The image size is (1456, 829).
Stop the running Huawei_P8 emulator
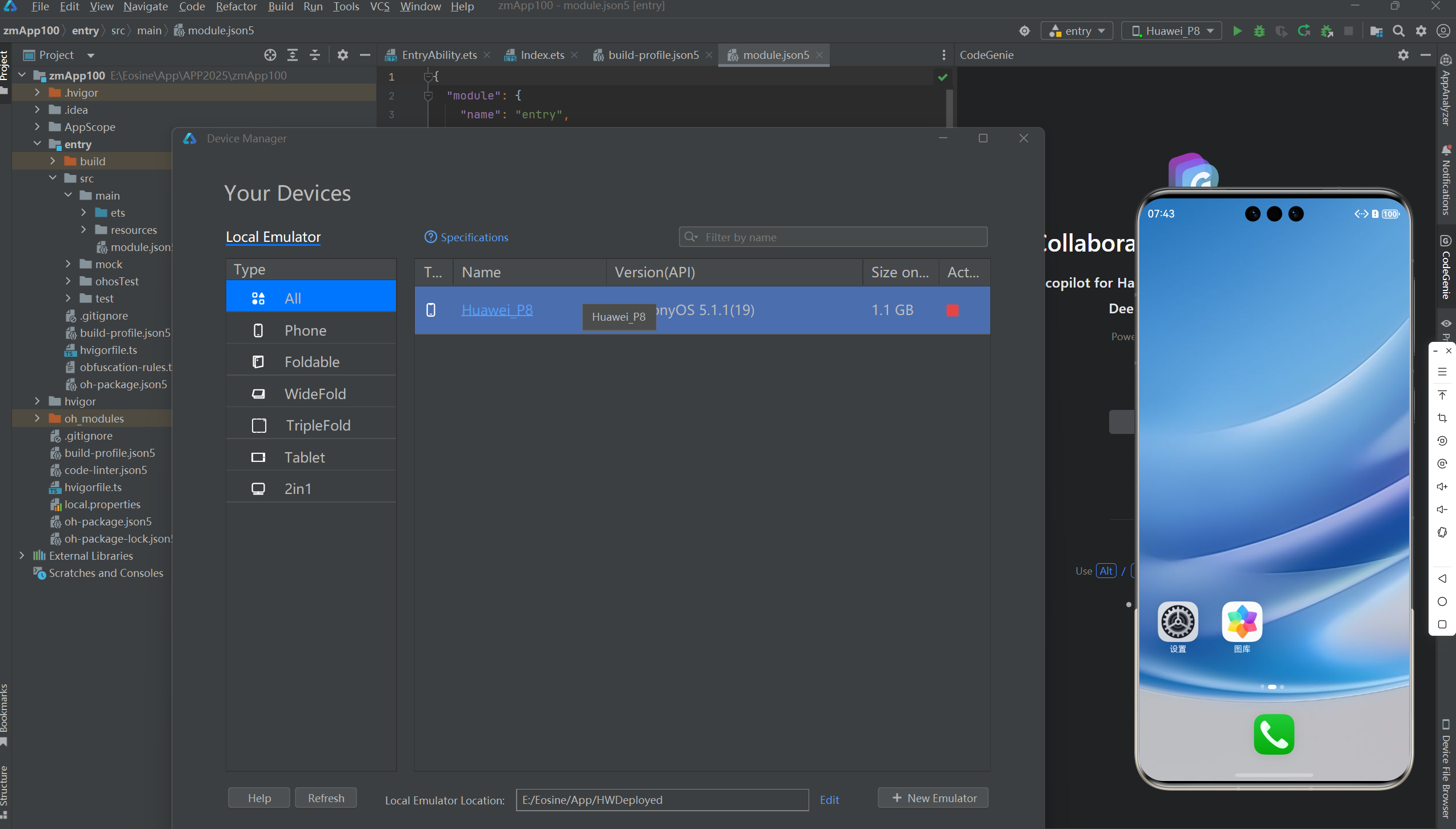tap(953, 310)
